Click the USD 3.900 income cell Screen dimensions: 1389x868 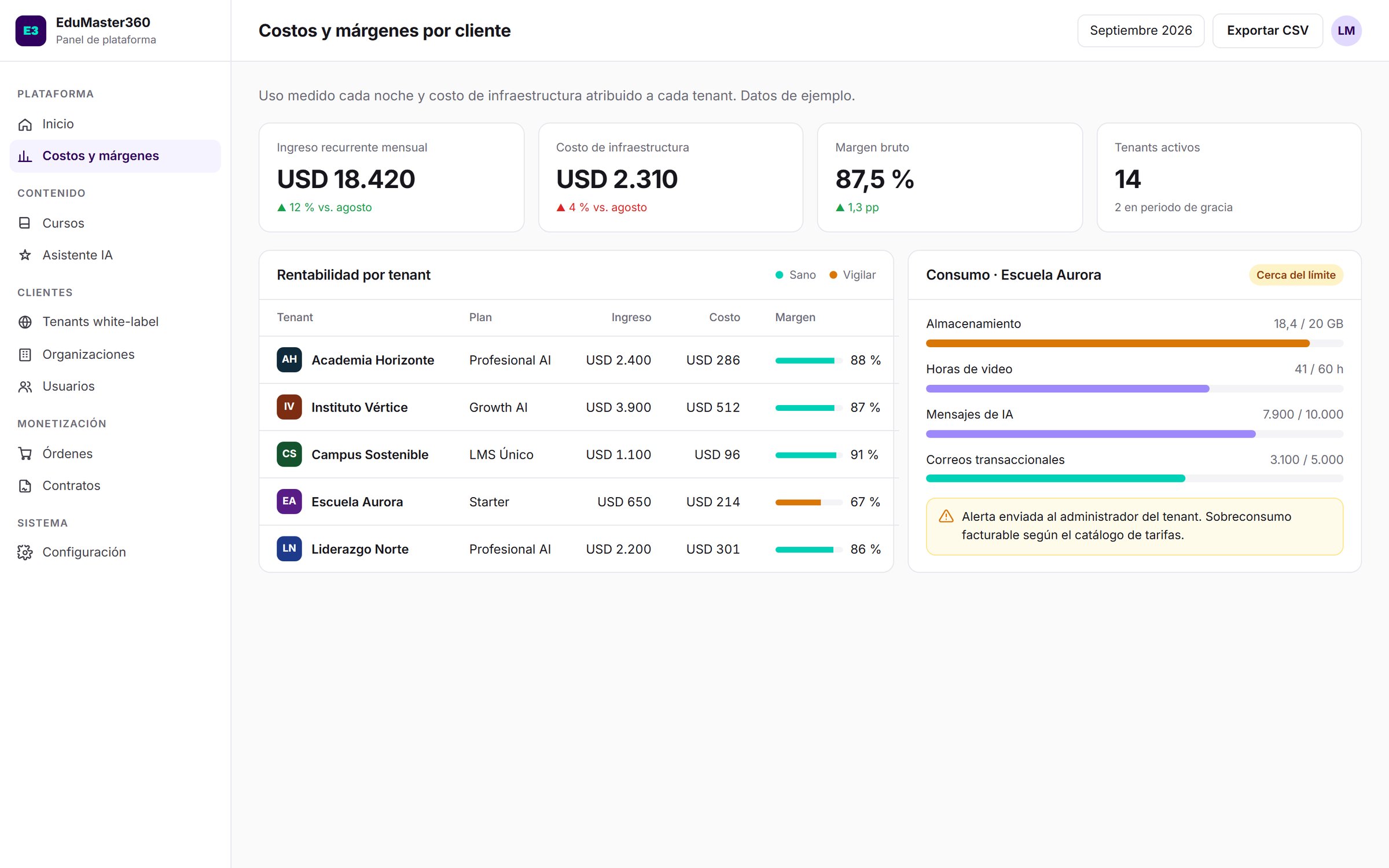point(618,407)
